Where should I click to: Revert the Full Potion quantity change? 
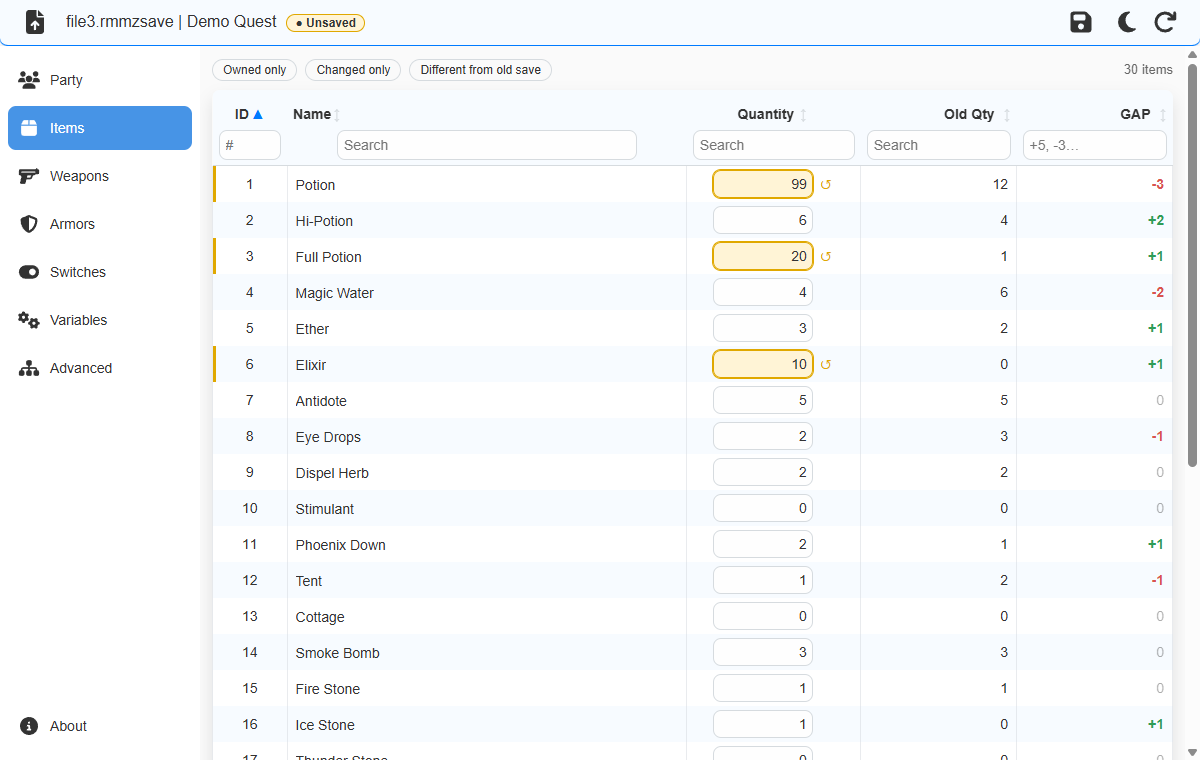point(826,256)
